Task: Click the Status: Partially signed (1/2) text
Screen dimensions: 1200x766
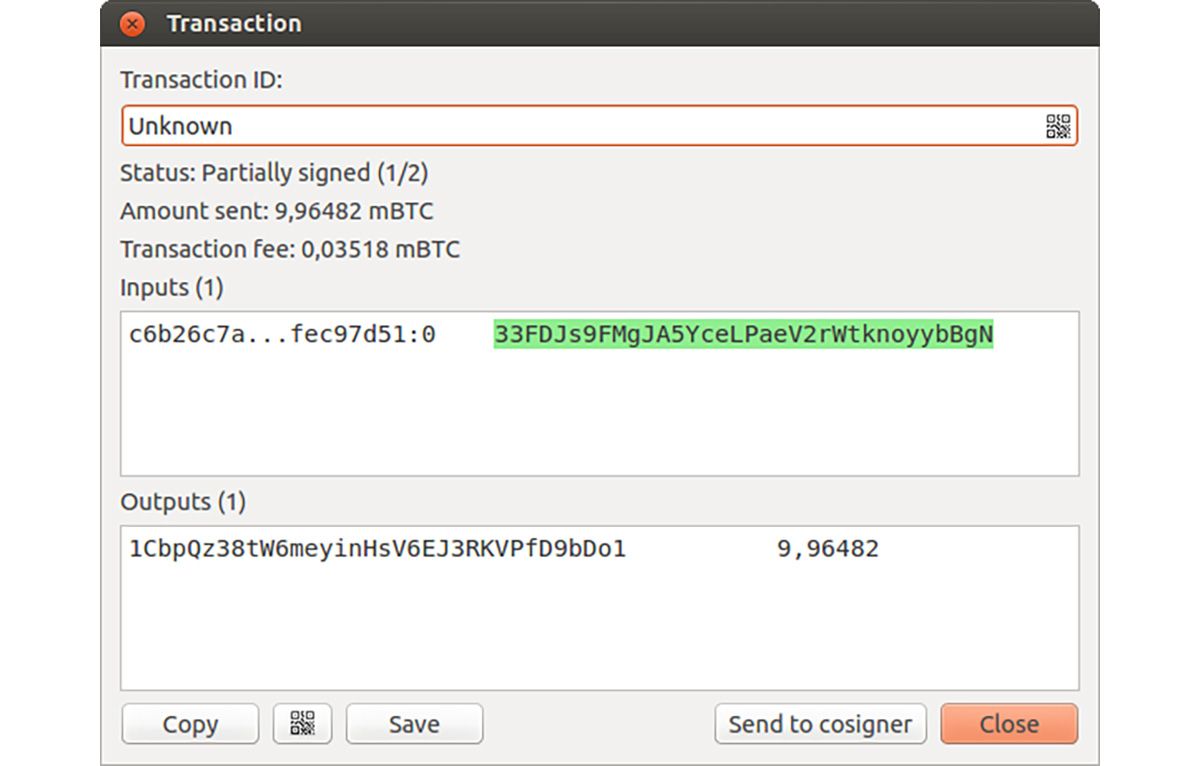Action: [x=274, y=173]
